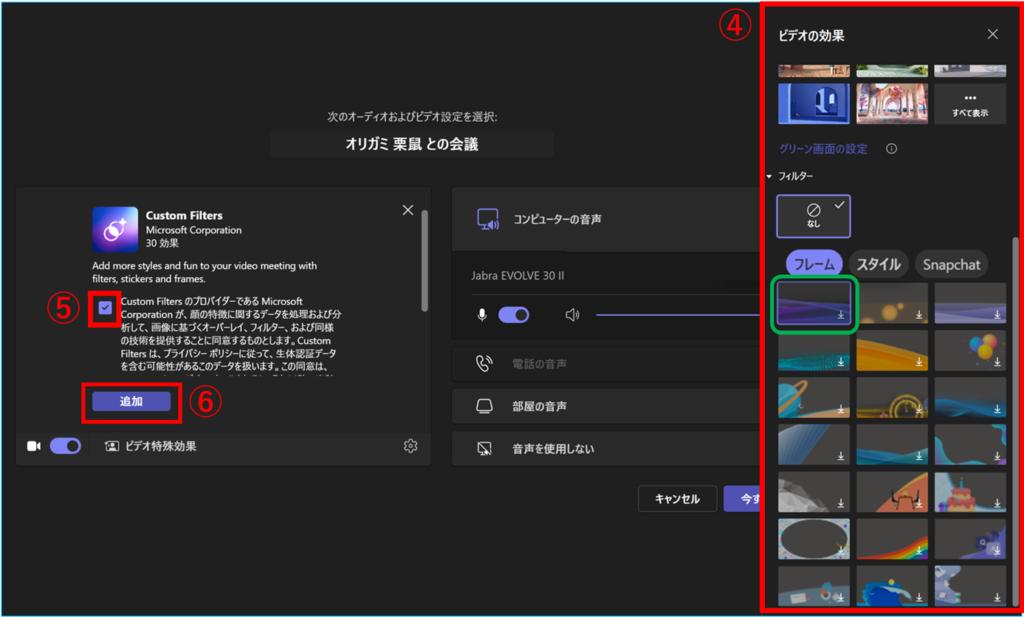This screenshot has height=617, width=1024.
Task: Open device settings gear icon
Action: (410, 446)
